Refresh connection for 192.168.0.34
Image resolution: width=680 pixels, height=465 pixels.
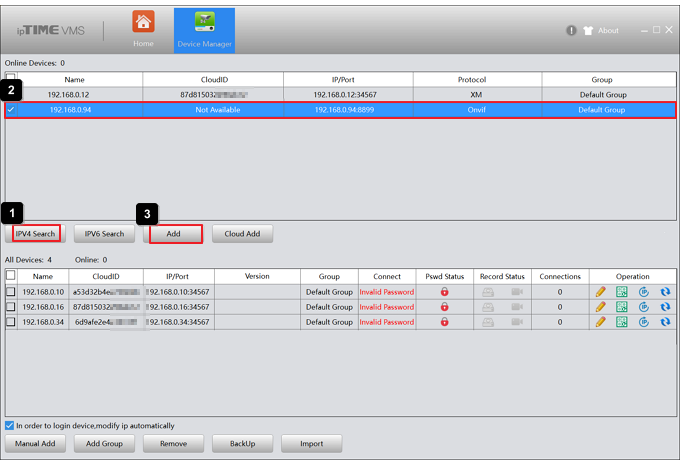[665, 322]
